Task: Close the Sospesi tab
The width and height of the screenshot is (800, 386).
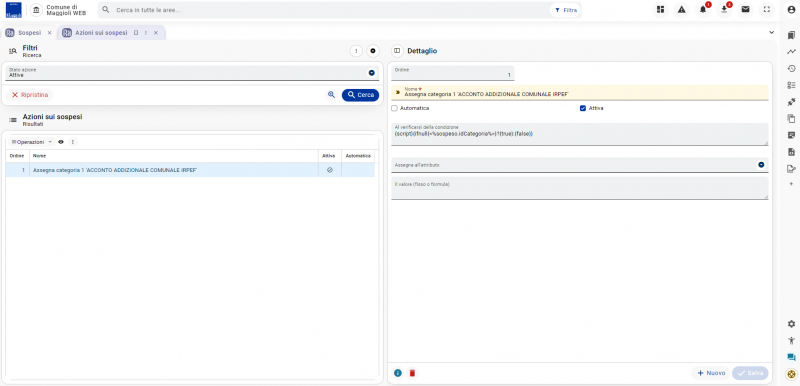Action: (x=49, y=33)
